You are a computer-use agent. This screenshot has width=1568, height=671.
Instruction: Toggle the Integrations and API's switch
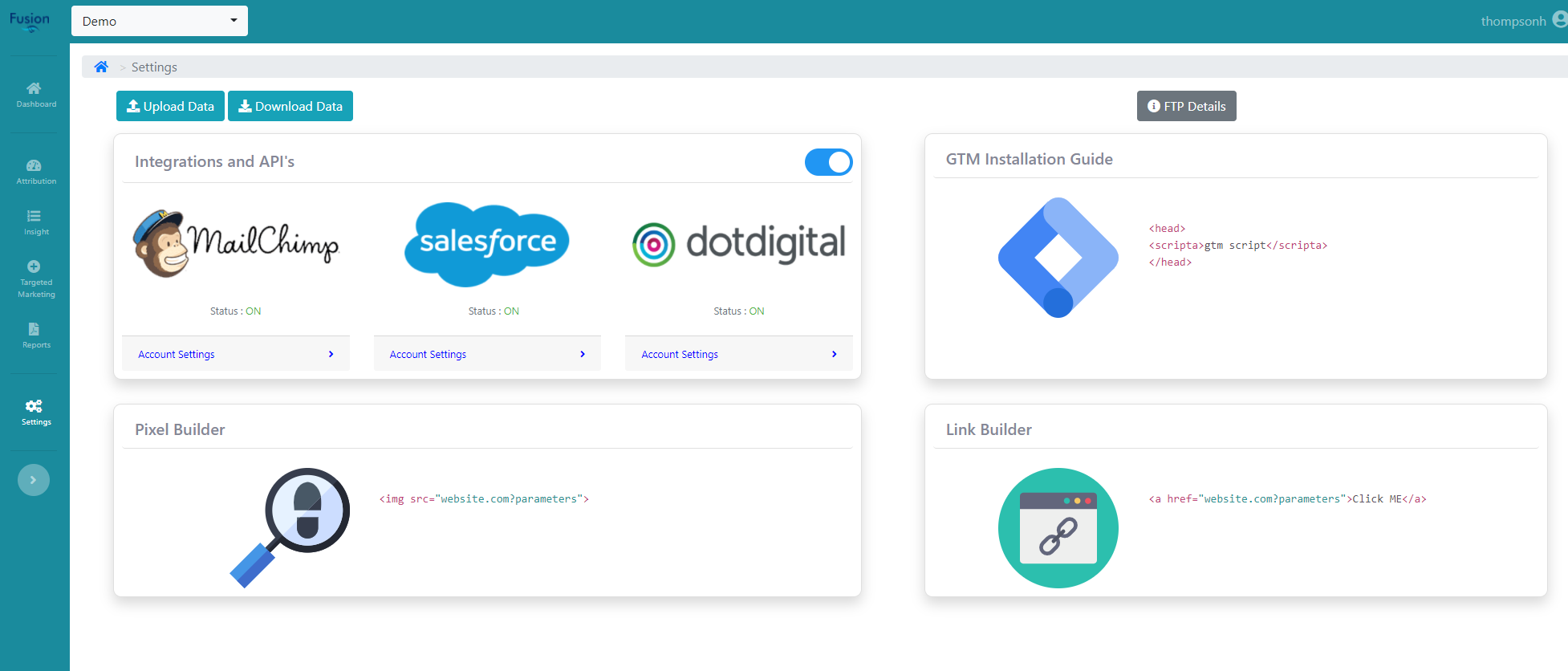(x=828, y=162)
